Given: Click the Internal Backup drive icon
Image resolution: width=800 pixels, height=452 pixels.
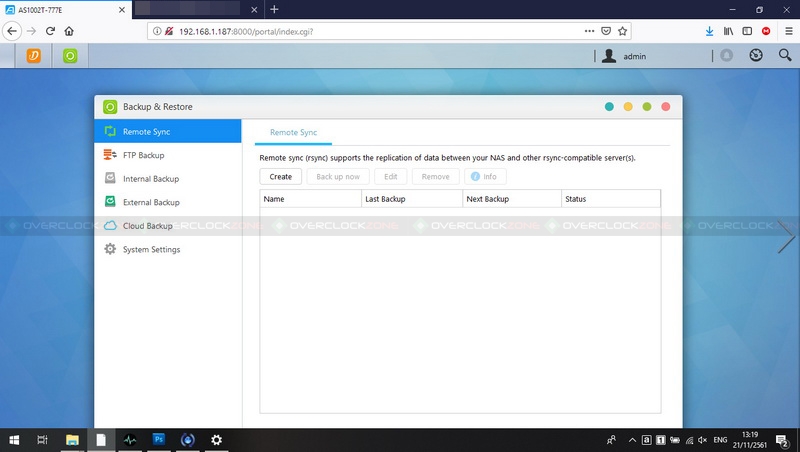Looking at the screenshot, I should pyautogui.click(x=110, y=178).
